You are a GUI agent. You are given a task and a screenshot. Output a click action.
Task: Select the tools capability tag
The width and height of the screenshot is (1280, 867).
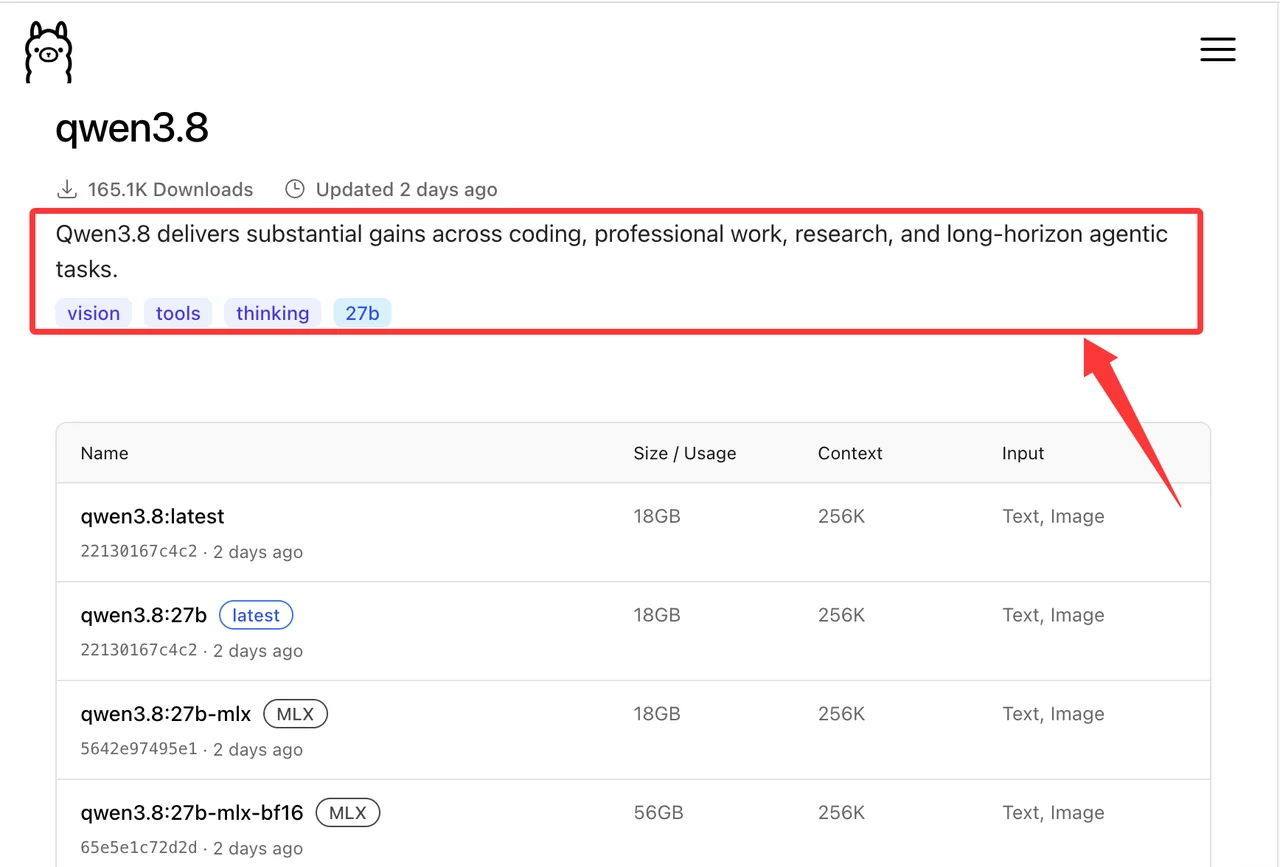178,313
